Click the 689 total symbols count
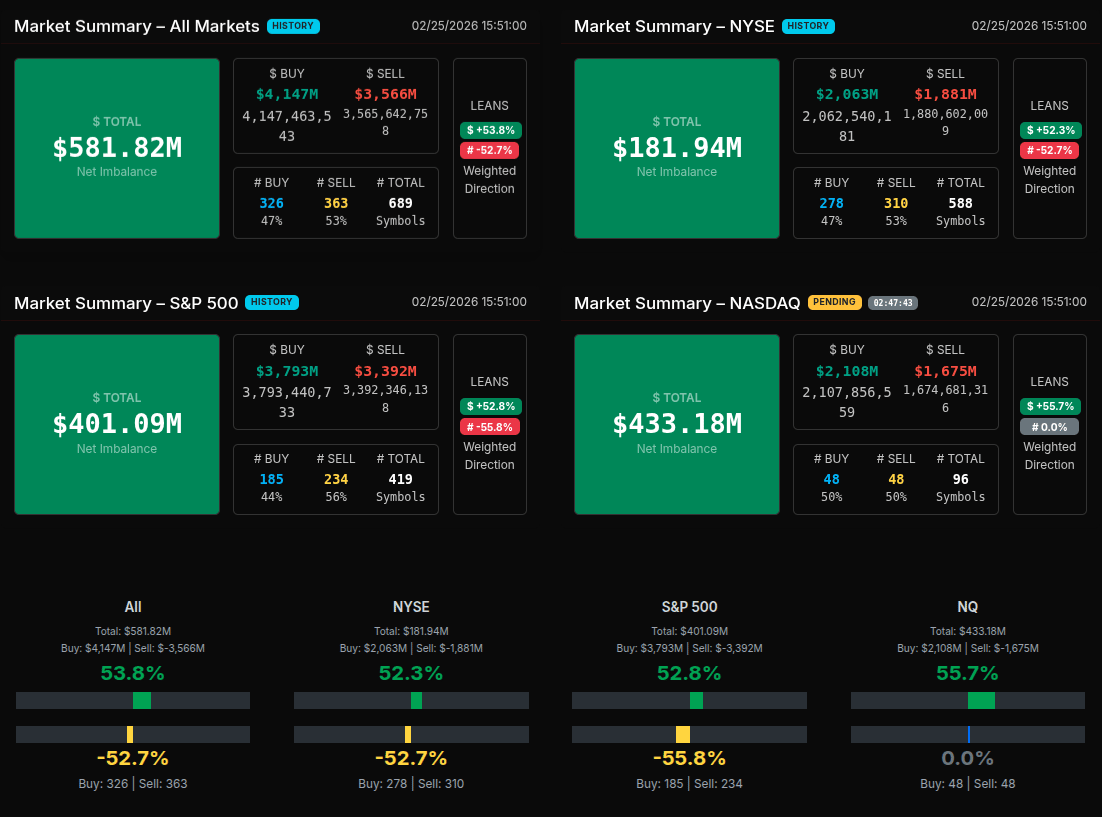Image resolution: width=1102 pixels, height=817 pixels. point(400,203)
